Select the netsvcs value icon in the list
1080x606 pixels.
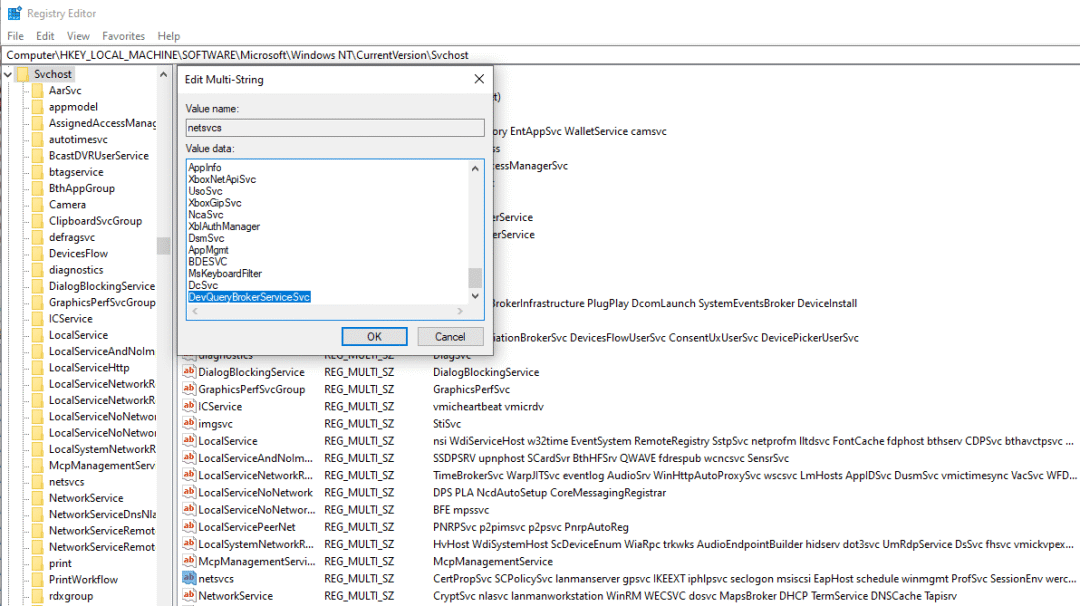[x=189, y=578]
